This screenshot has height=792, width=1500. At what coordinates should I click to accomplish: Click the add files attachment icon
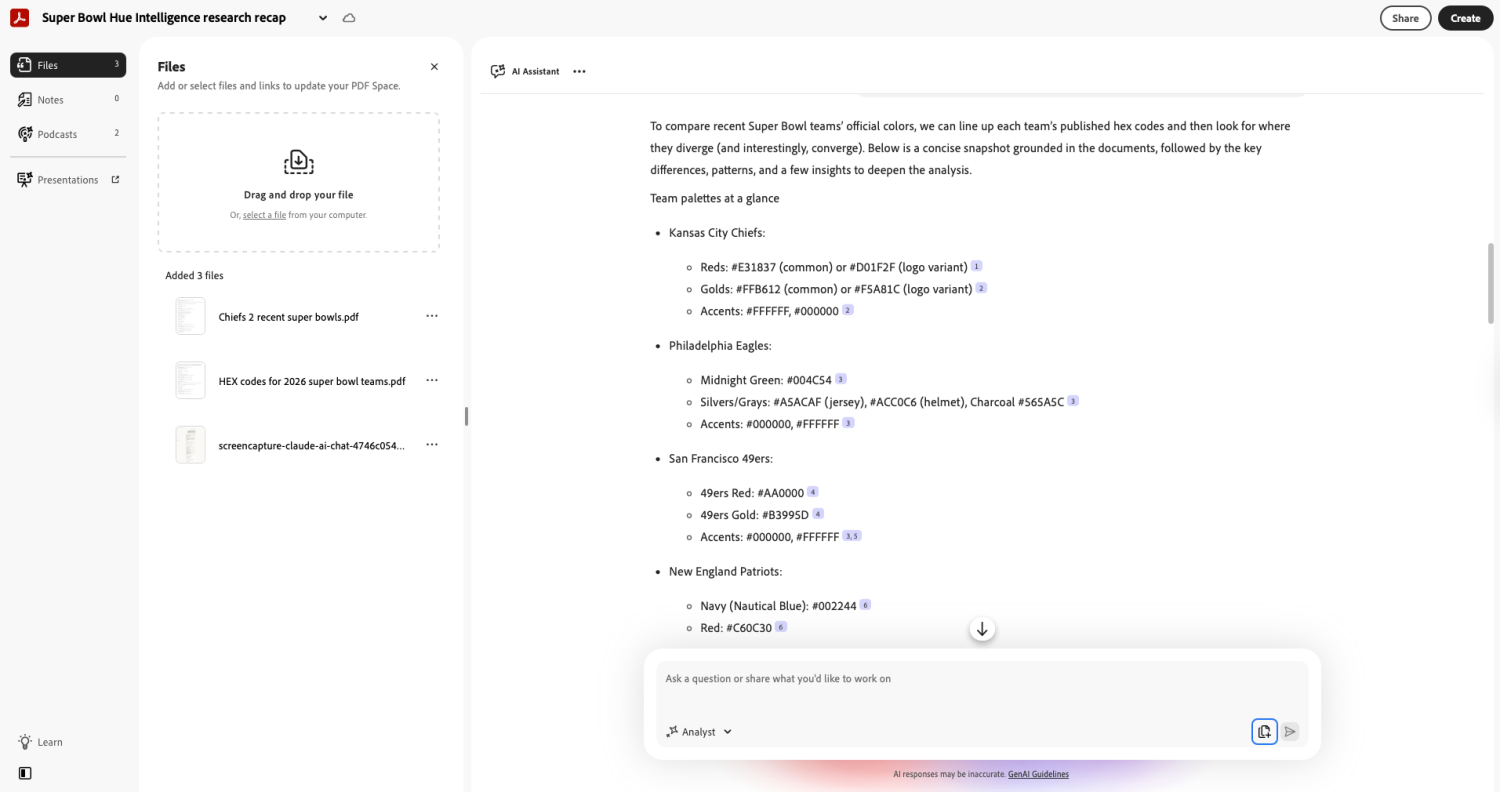tap(1264, 731)
